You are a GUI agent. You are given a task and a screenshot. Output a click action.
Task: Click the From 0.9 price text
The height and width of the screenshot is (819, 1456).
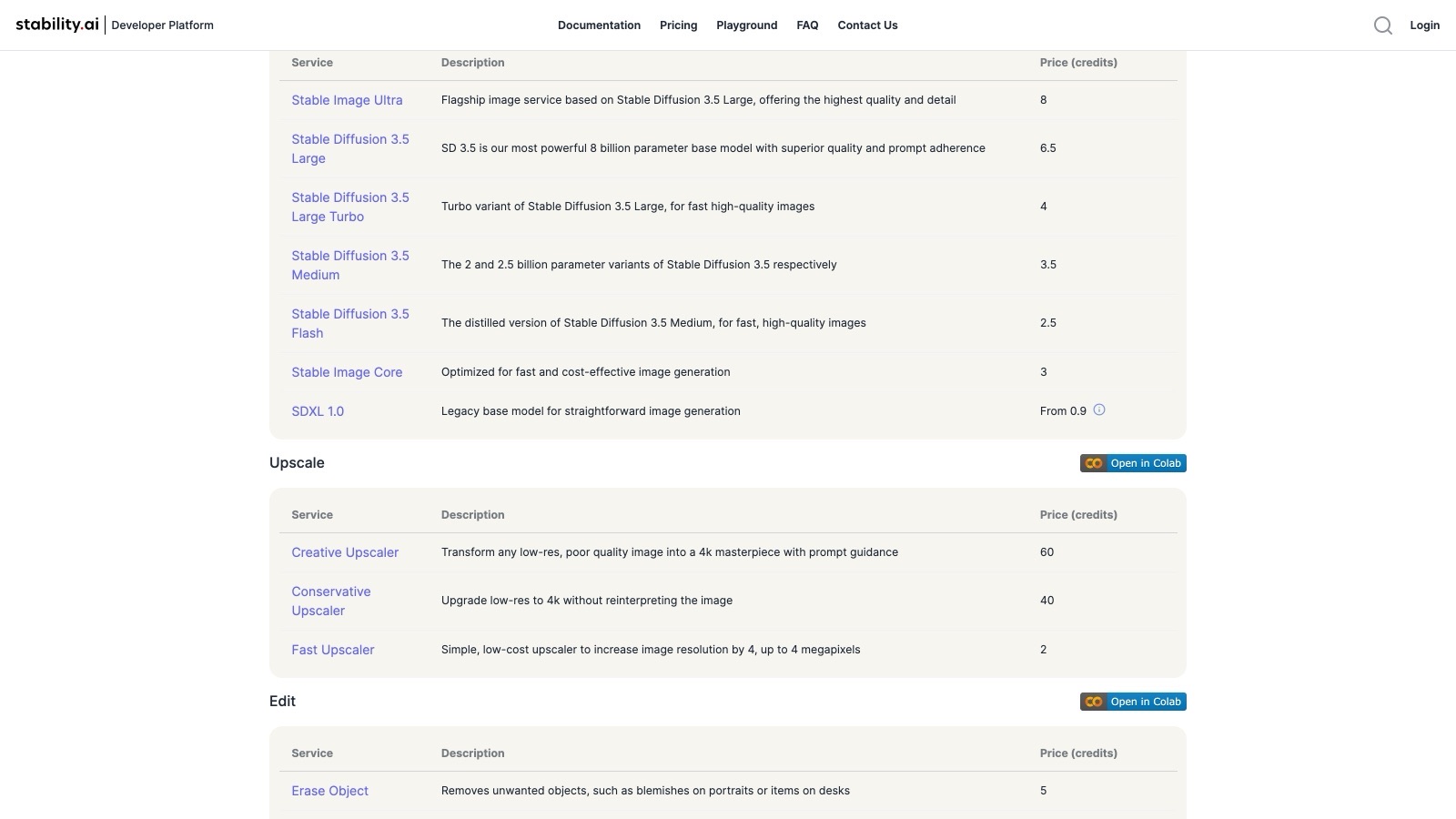click(x=1063, y=411)
